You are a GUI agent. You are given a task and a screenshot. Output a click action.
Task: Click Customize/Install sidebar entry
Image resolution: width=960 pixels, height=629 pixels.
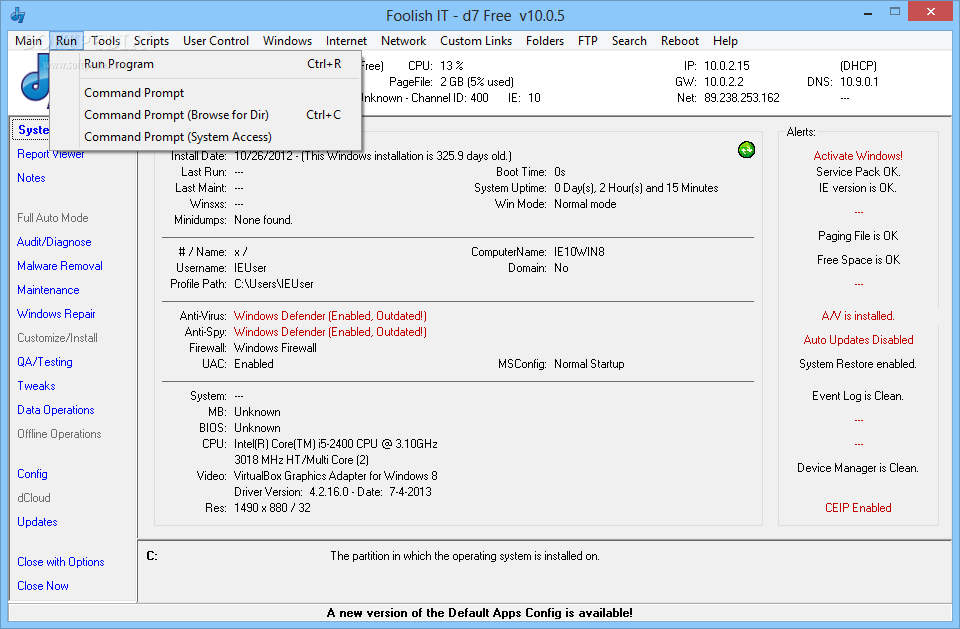coord(57,337)
